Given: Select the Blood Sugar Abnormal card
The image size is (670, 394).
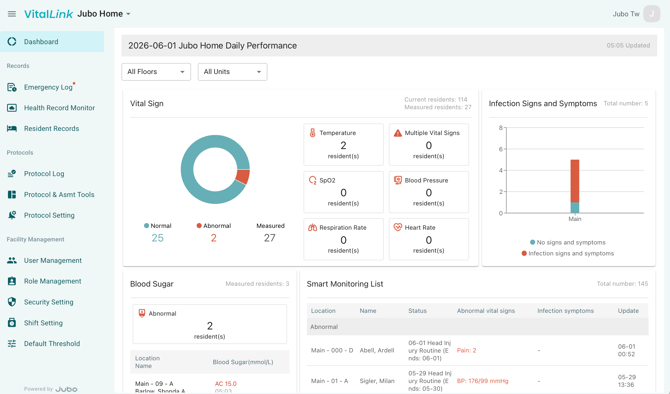Looking at the screenshot, I should pos(210,324).
